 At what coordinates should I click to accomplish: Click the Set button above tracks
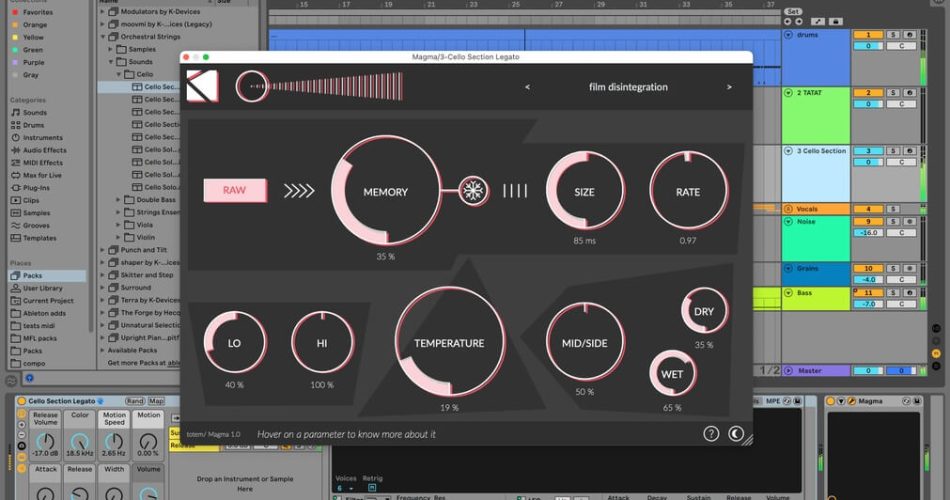792,12
